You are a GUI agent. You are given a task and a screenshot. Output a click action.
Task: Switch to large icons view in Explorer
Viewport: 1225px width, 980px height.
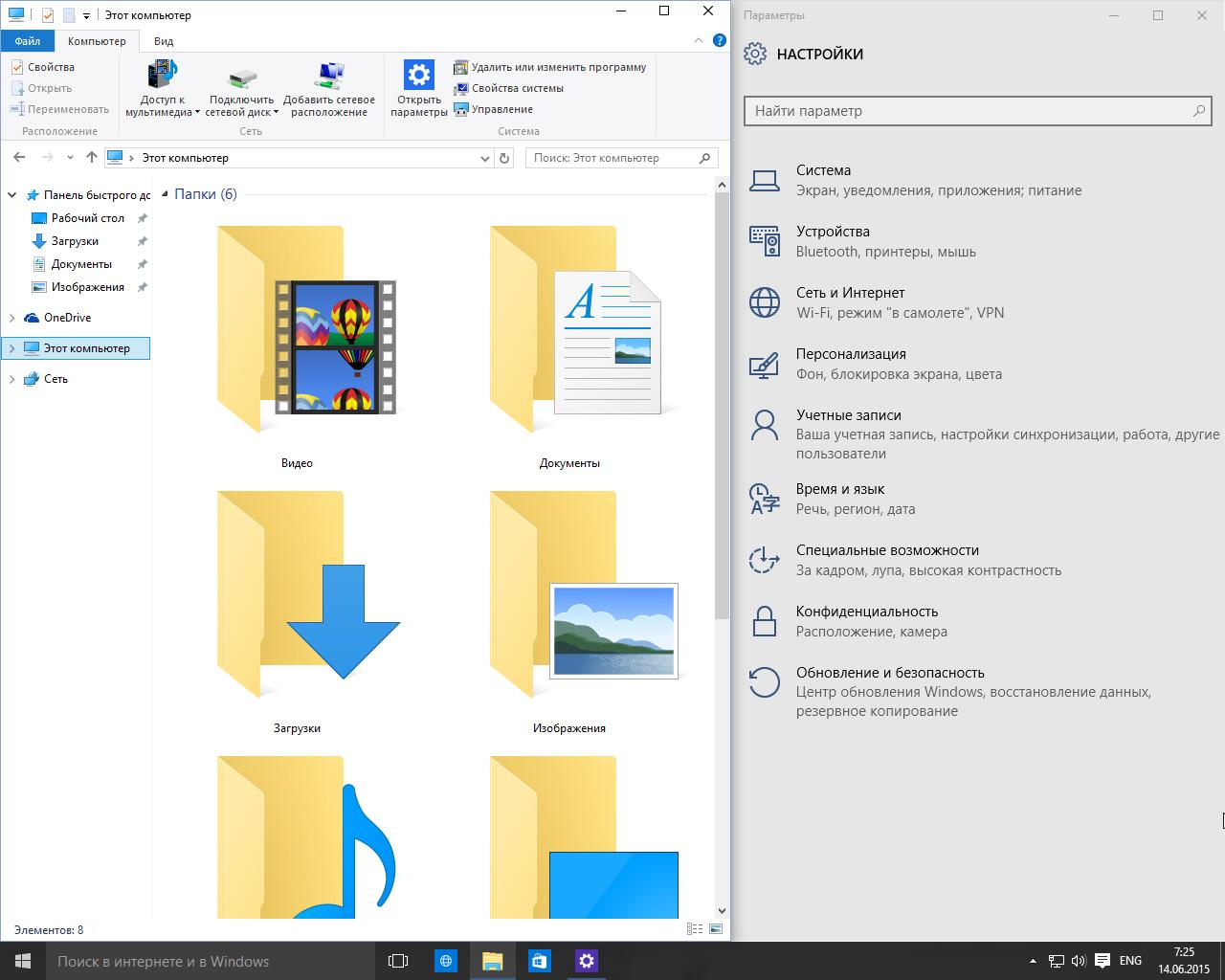715,929
